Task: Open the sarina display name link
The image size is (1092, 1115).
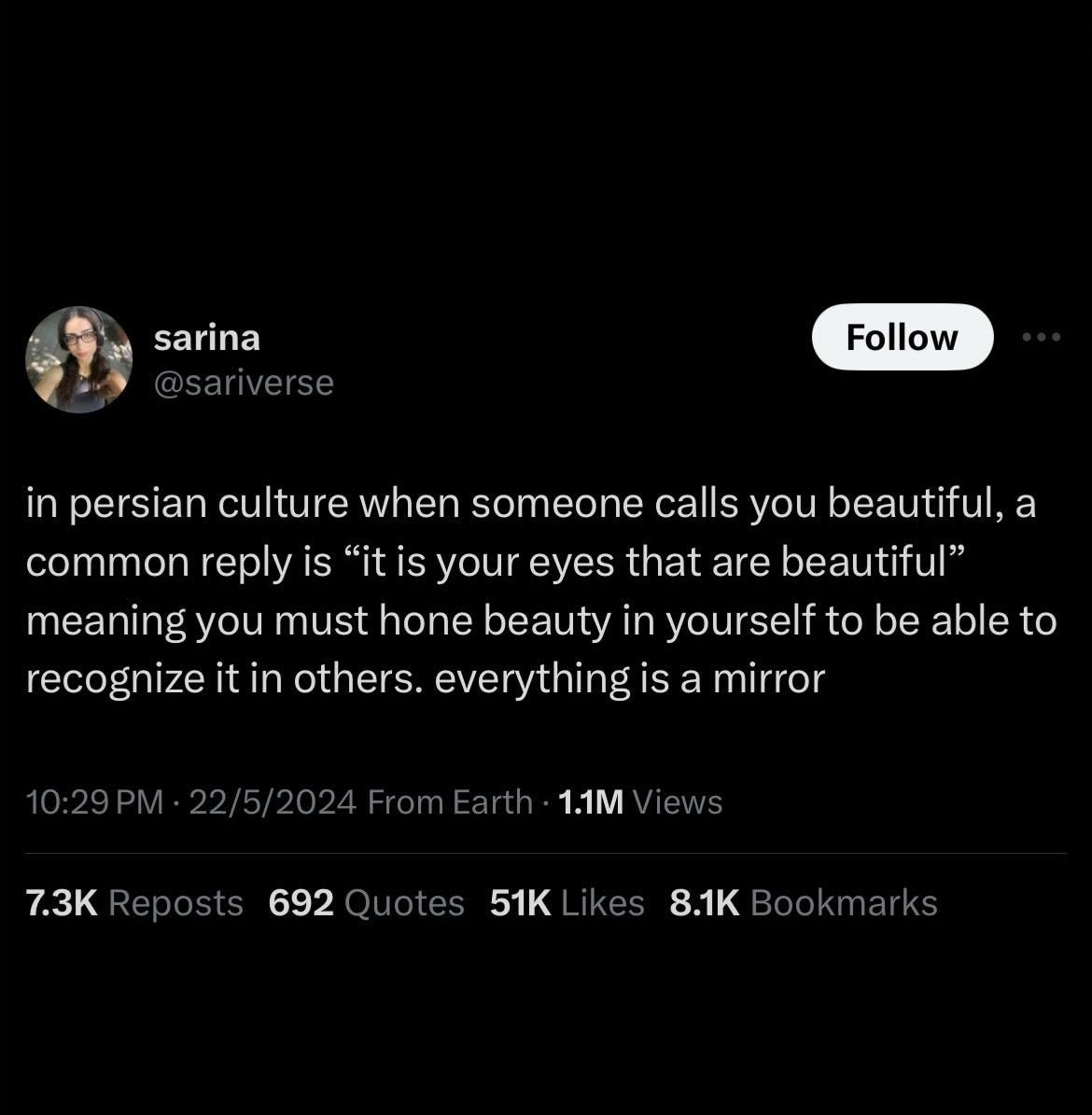Action: [207, 338]
